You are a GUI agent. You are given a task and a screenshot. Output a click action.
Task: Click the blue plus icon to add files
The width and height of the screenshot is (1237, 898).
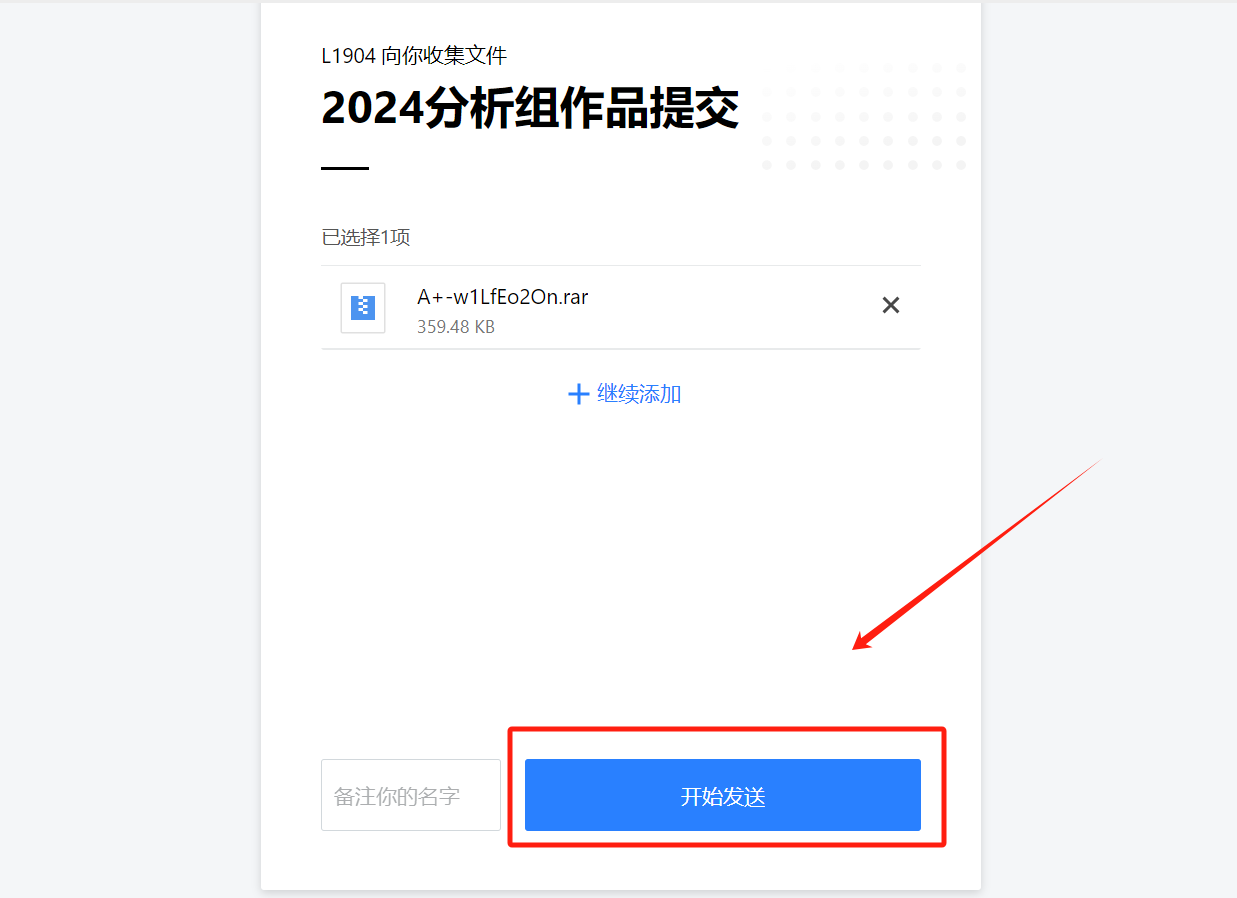pyautogui.click(x=578, y=394)
